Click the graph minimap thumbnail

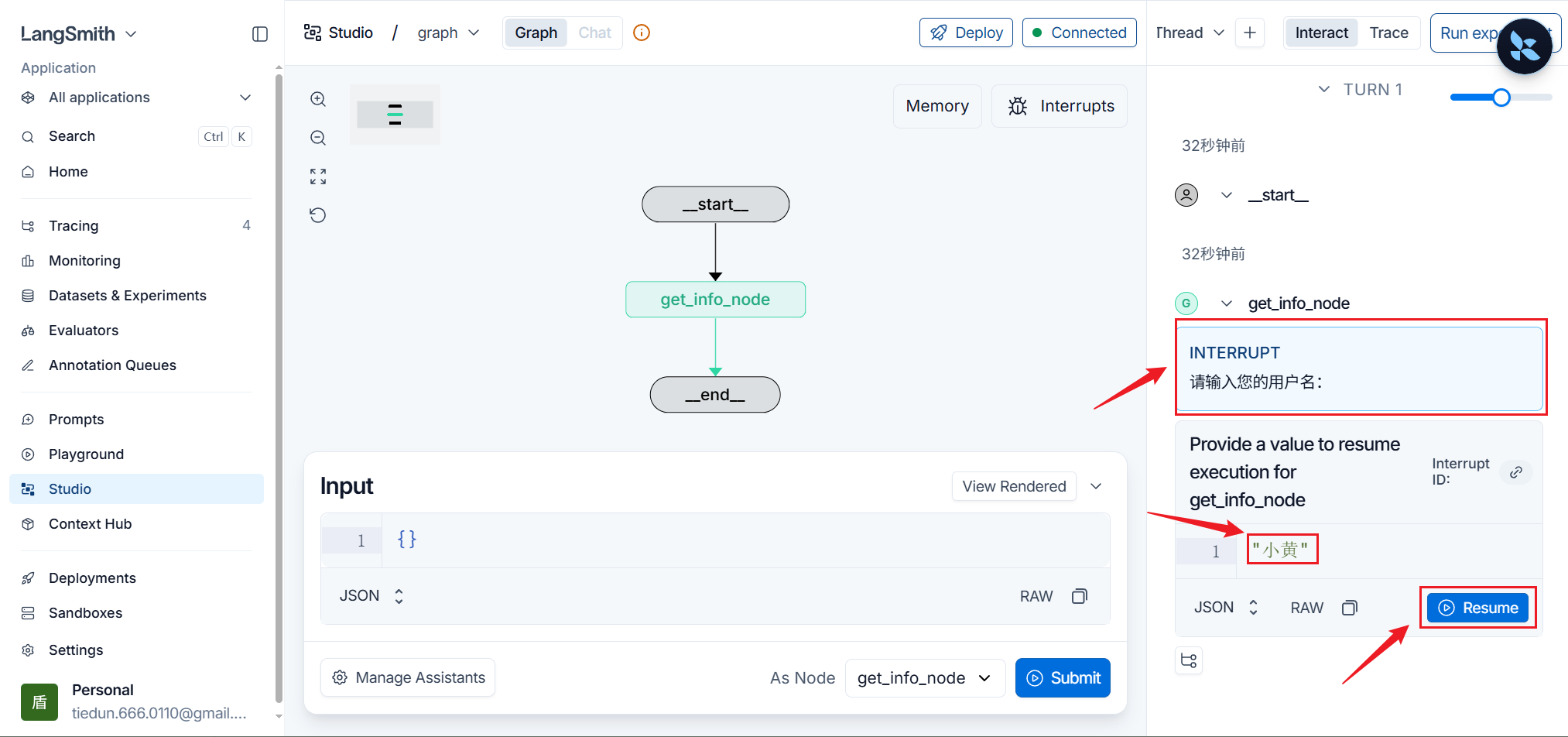395,115
